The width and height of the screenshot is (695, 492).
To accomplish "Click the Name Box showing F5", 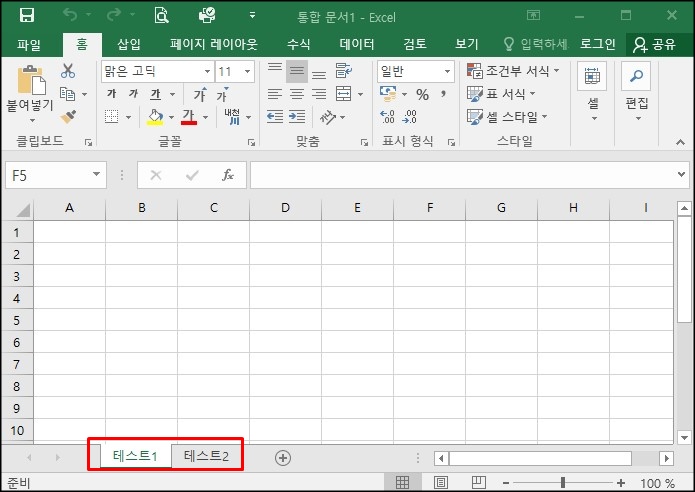I will click(47, 175).
